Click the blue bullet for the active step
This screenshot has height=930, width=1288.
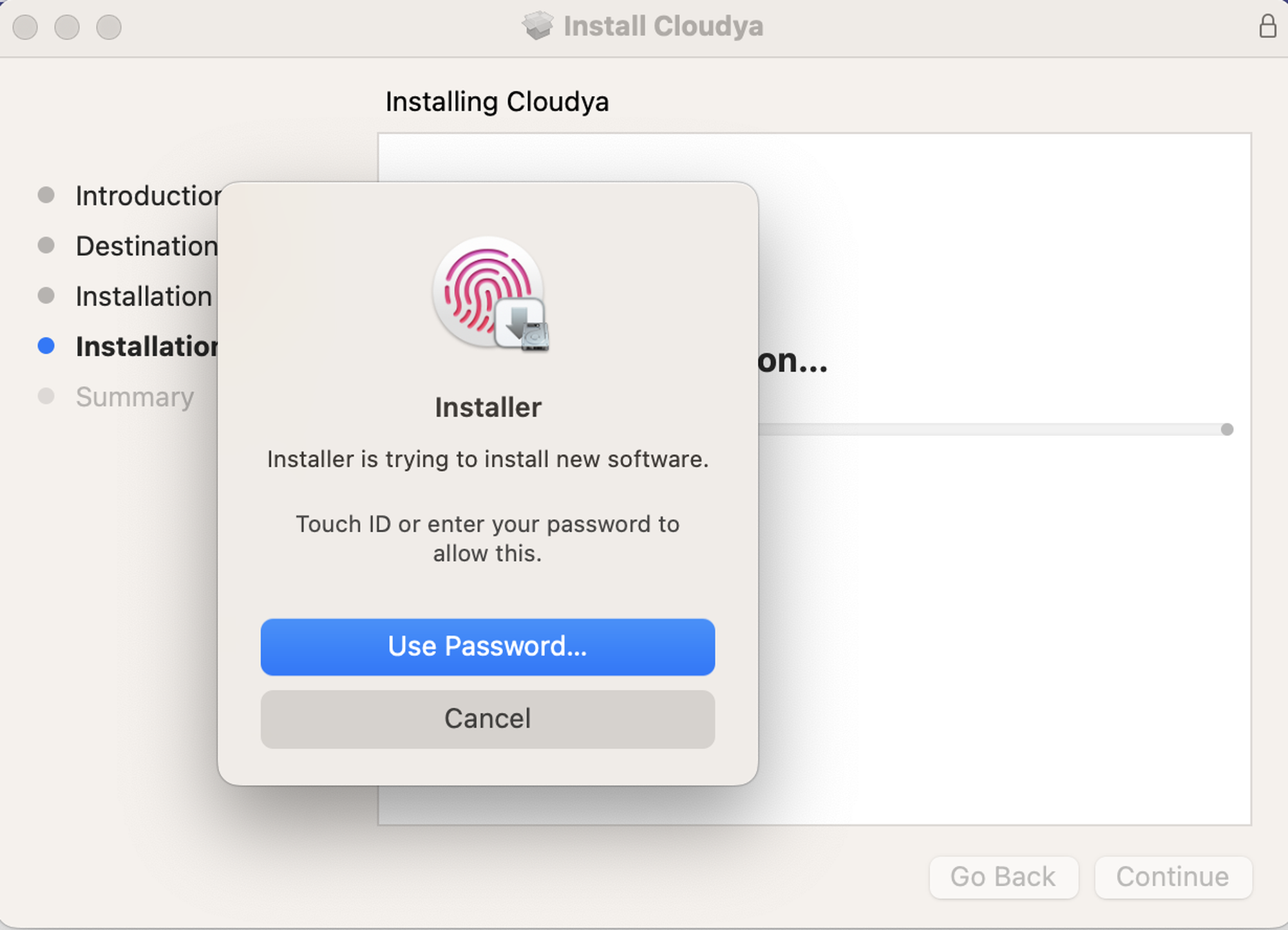click(46, 346)
